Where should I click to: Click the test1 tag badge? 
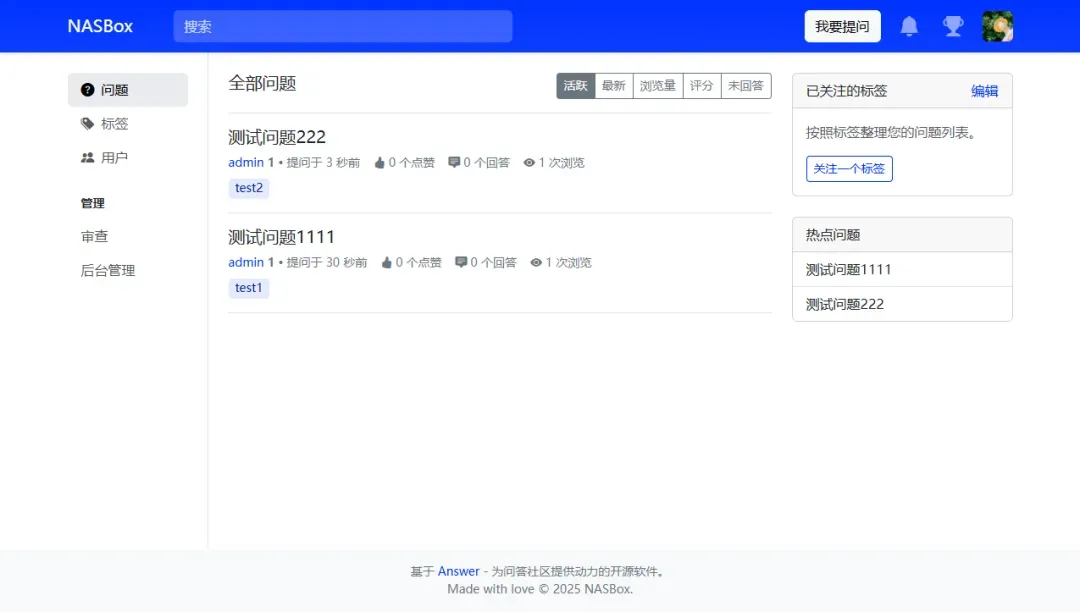tap(248, 288)
